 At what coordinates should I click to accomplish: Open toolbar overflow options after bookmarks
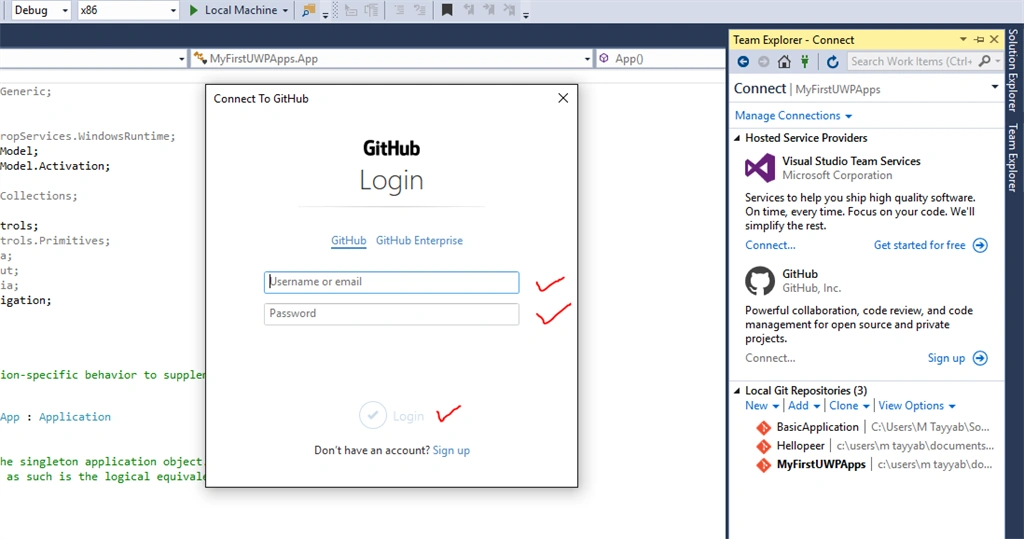[526, 14]
